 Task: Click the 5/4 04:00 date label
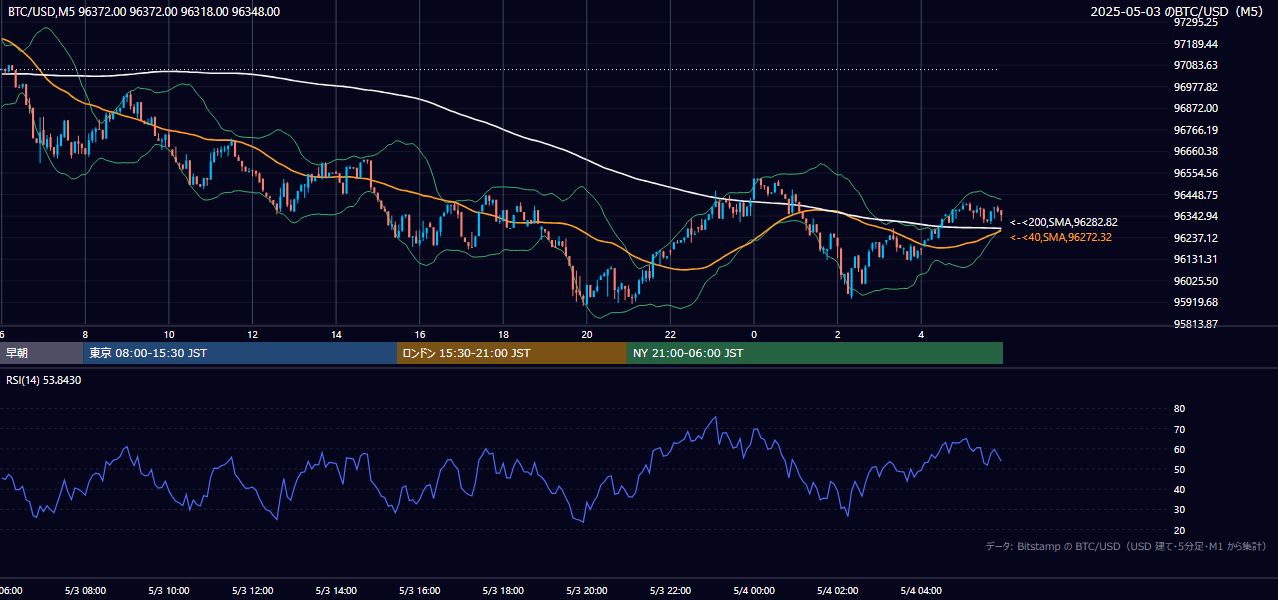[x=921, y=591]
